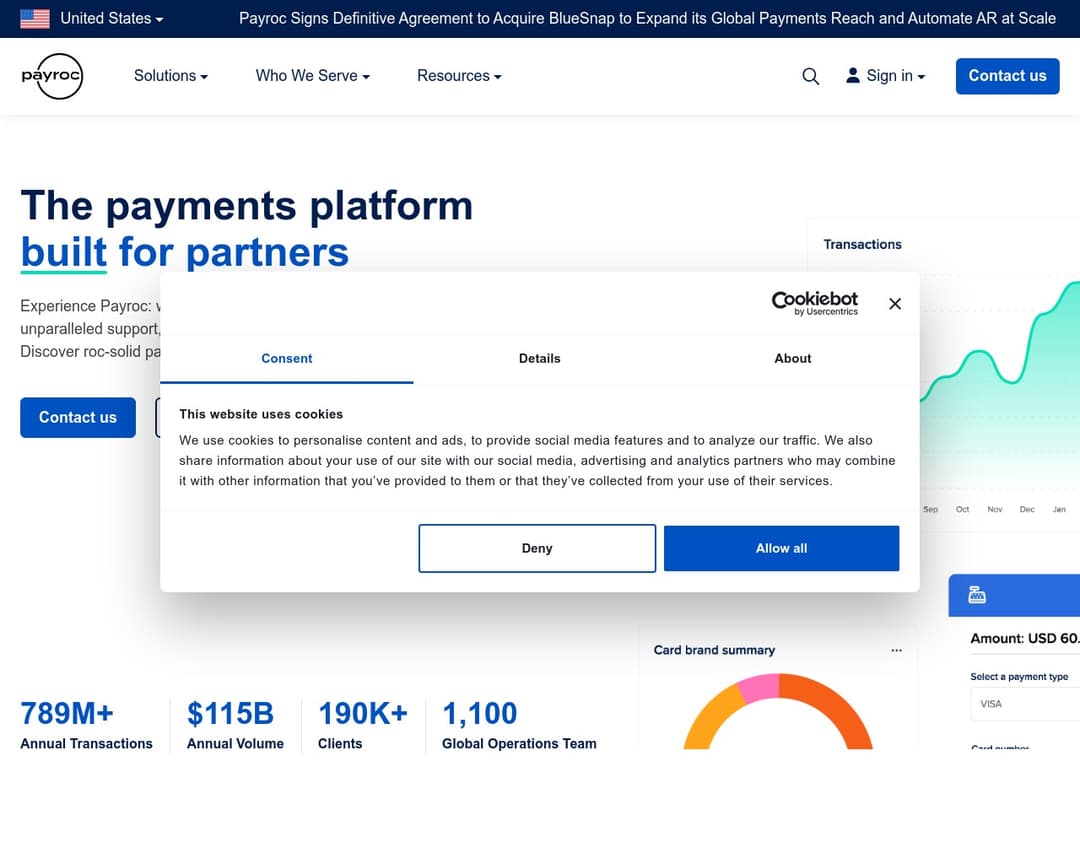This screenshot has height=864, width=1080.
Task: Click the Dec label on chart axis
Action: [1027, 509]
